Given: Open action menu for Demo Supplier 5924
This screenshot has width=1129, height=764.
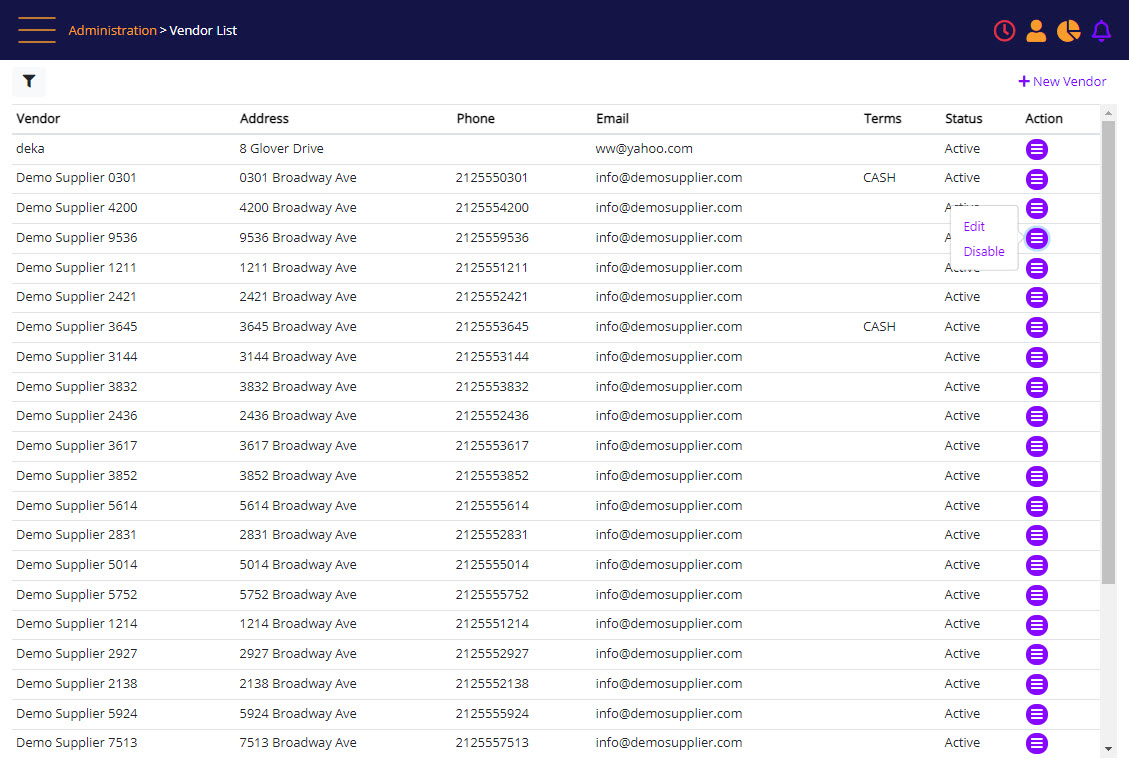Looking at the screenshot, I should pos(1036,714).
